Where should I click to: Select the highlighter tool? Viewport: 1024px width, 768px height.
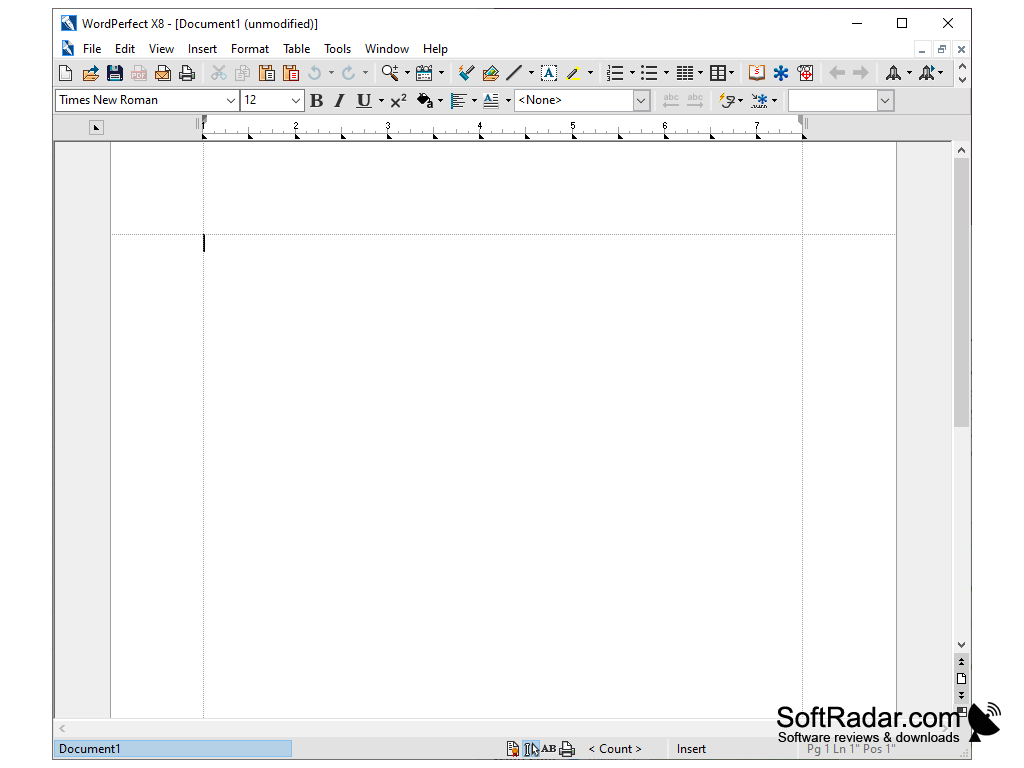(x=572, y=73)
